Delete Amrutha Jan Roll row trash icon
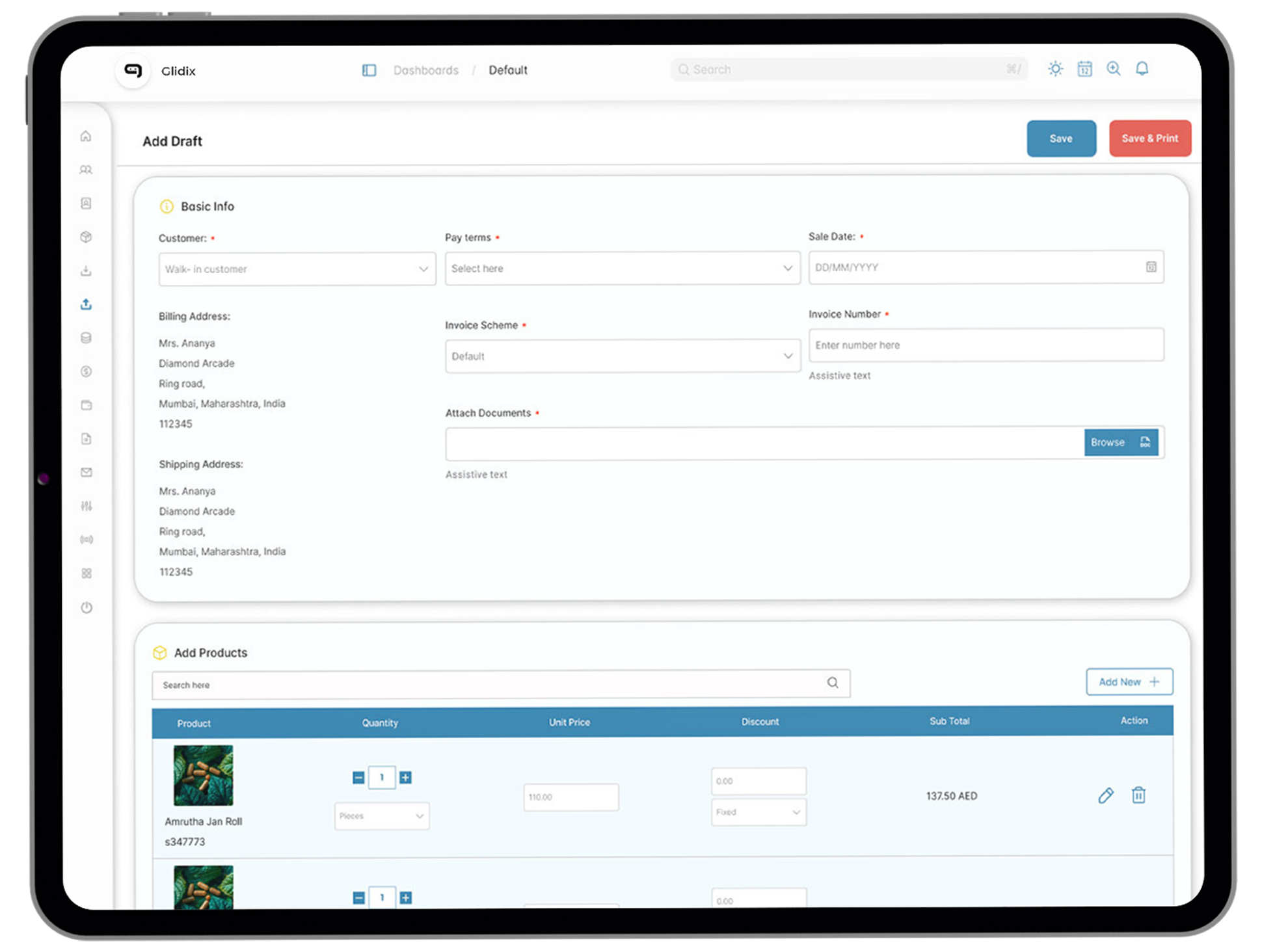The height and width of the screenshot is (952, 1262). (1138, 795)
